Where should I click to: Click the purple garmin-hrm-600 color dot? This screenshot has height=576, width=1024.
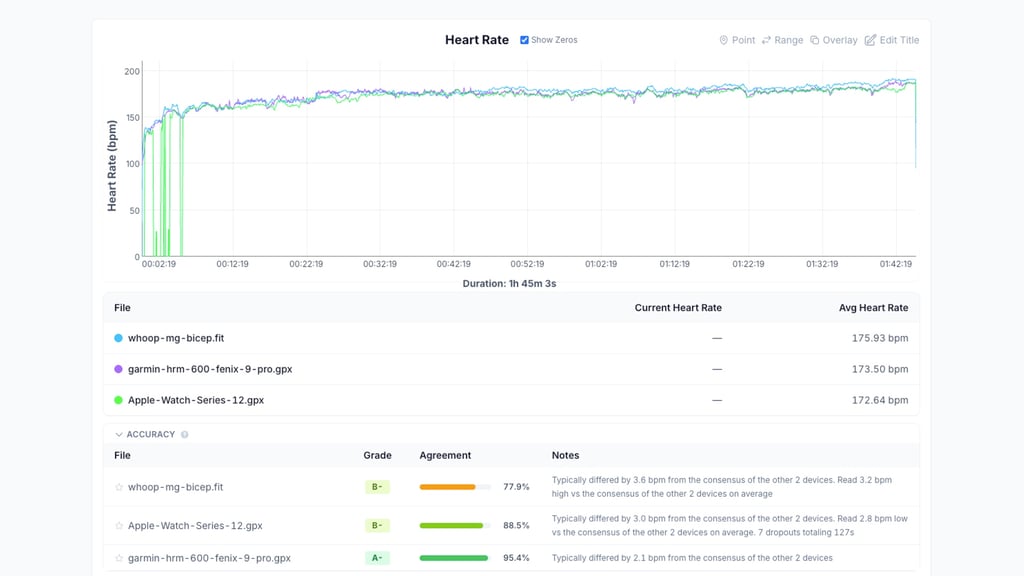pyautogui.click(x=118, y=369)
